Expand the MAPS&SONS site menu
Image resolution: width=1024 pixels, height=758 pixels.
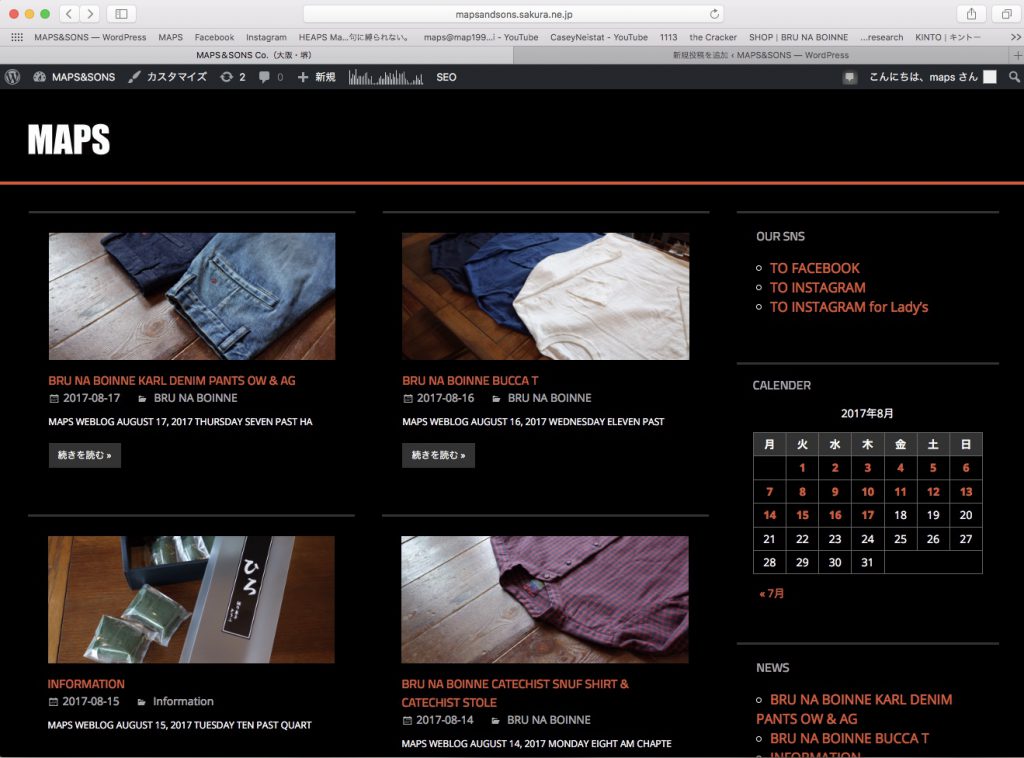74,77
